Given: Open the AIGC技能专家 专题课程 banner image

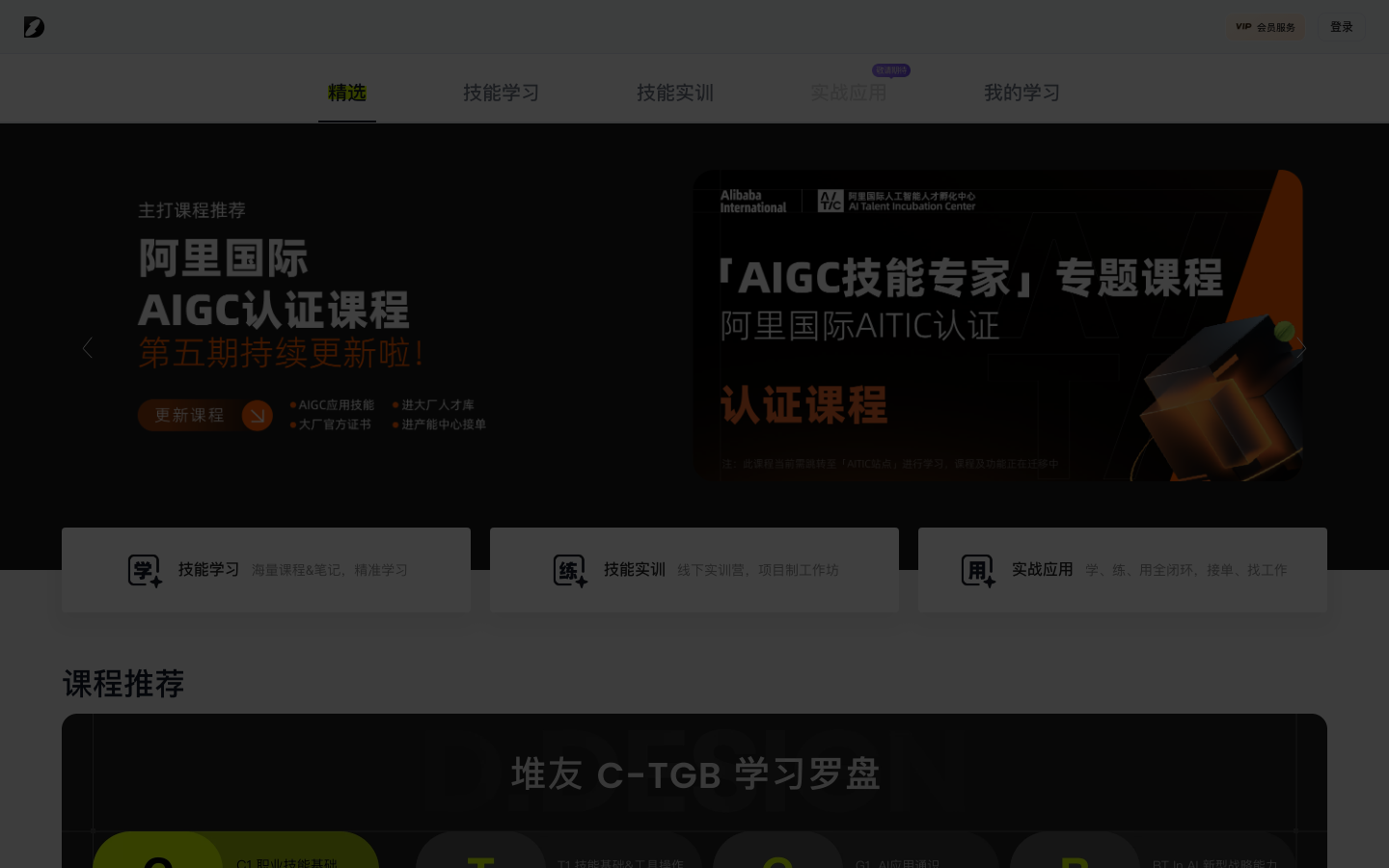Looking at the screenshot, I should 997,325.
